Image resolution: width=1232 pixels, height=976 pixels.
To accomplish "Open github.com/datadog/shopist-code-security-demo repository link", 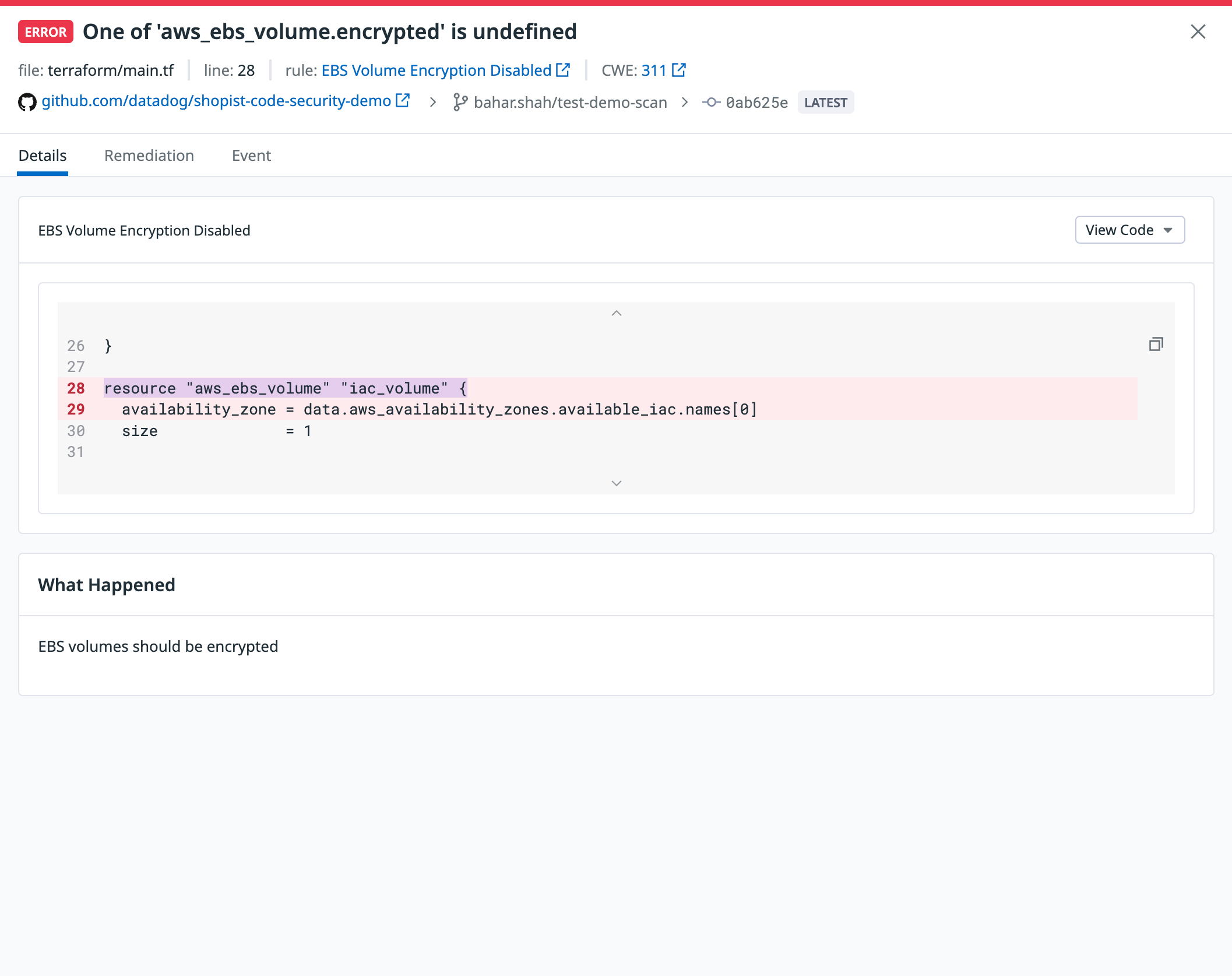I will [x=216, y=101].
